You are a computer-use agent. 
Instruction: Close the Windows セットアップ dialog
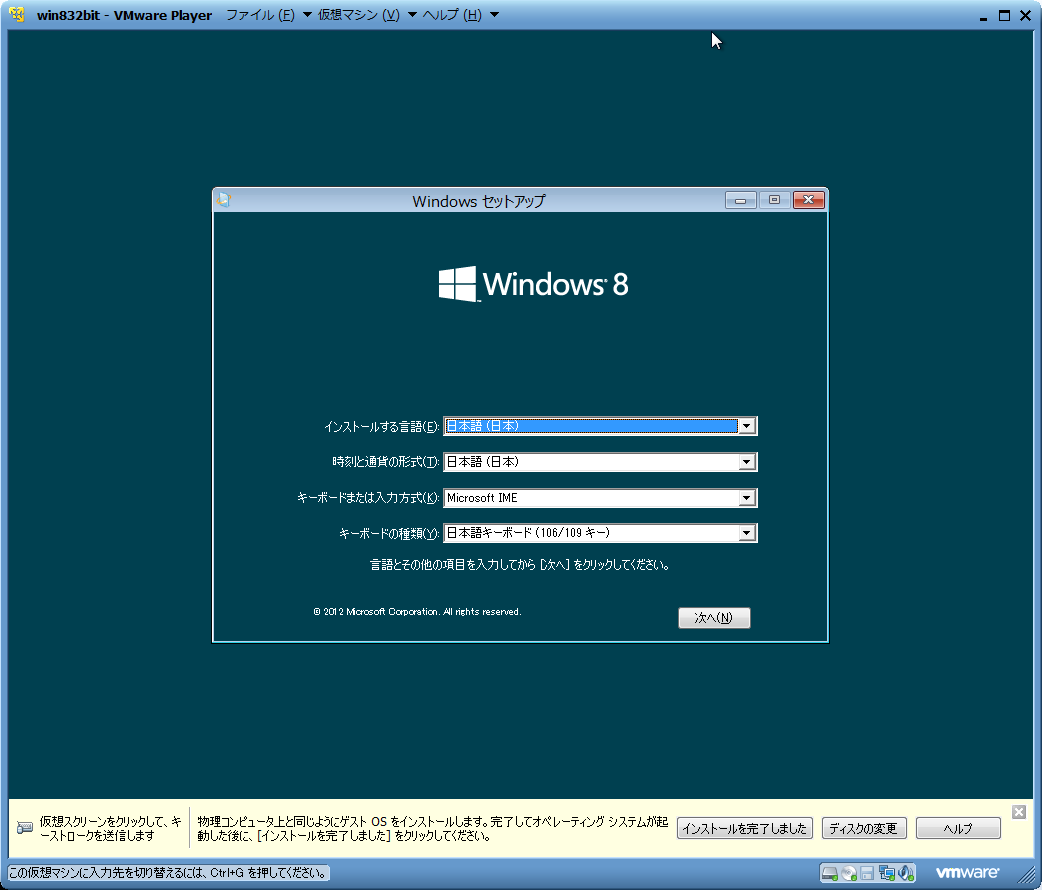tap(809, 200)
